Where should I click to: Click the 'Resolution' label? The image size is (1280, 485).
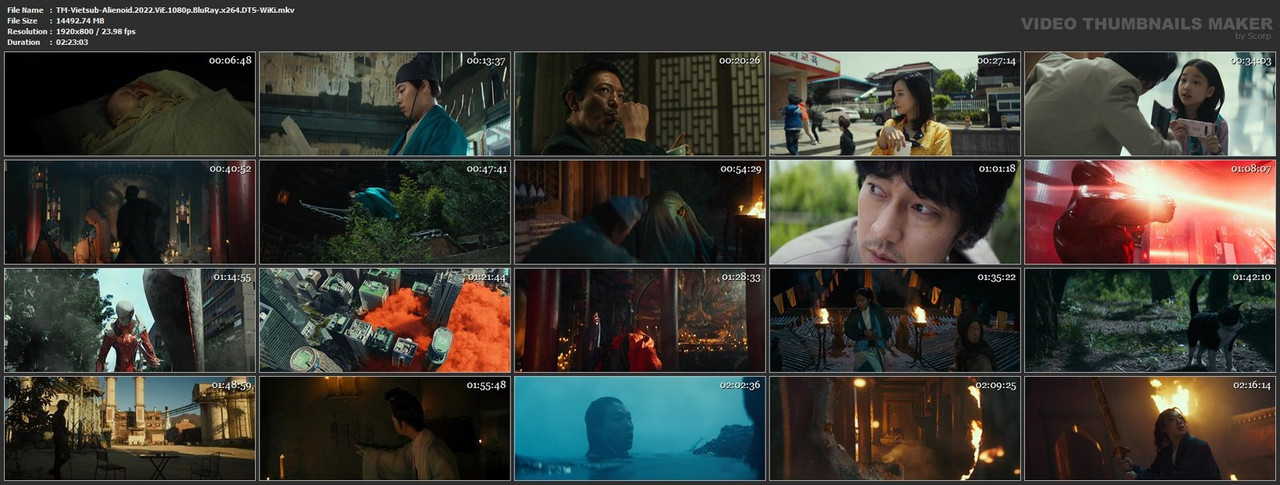(x=25, y=31)
